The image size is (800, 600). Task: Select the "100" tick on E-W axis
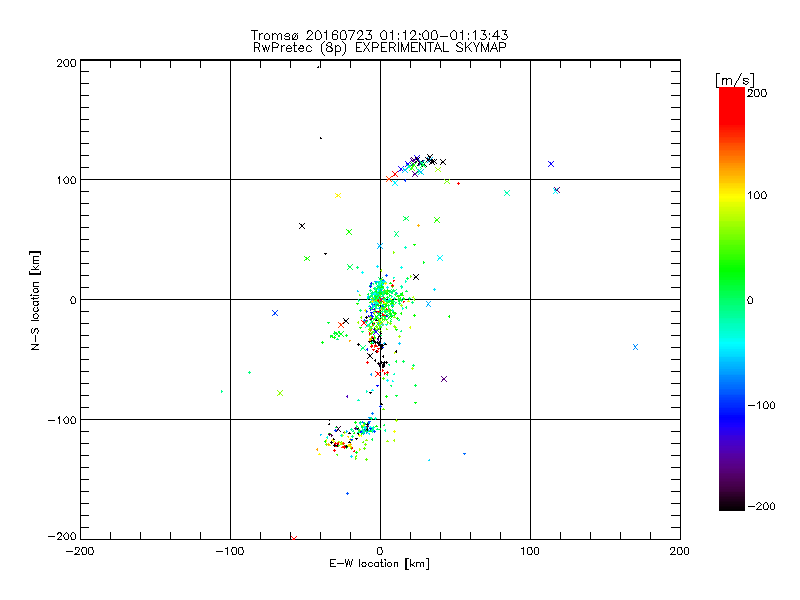[530, 551]
